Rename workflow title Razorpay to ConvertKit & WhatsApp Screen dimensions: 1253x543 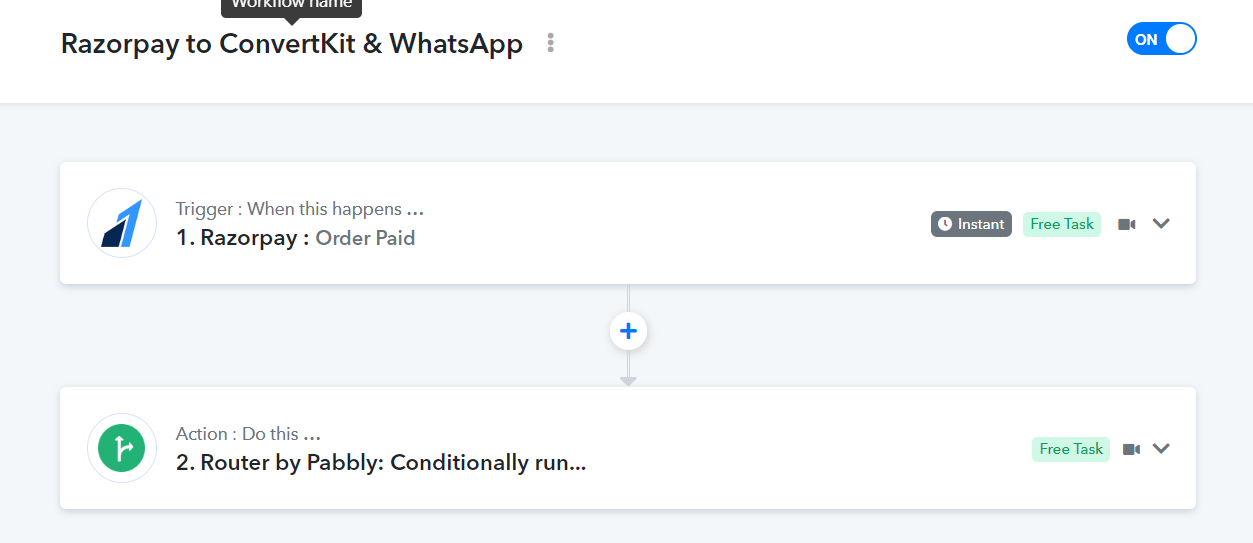292,44
